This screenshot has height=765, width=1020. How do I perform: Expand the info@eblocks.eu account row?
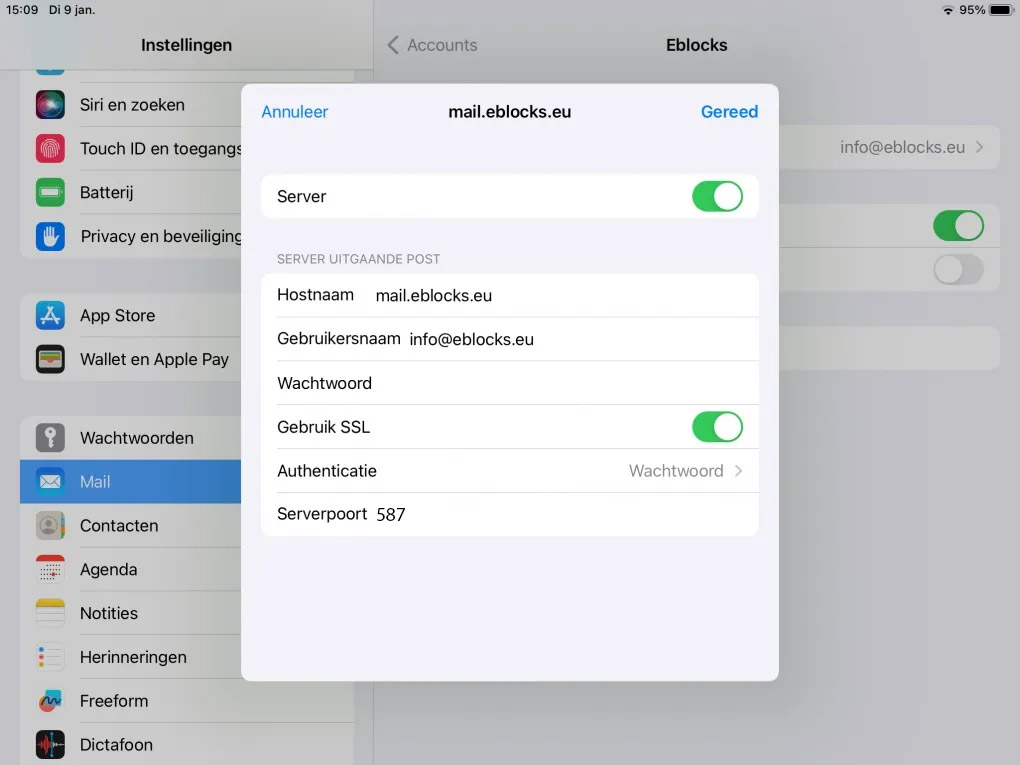910,147
